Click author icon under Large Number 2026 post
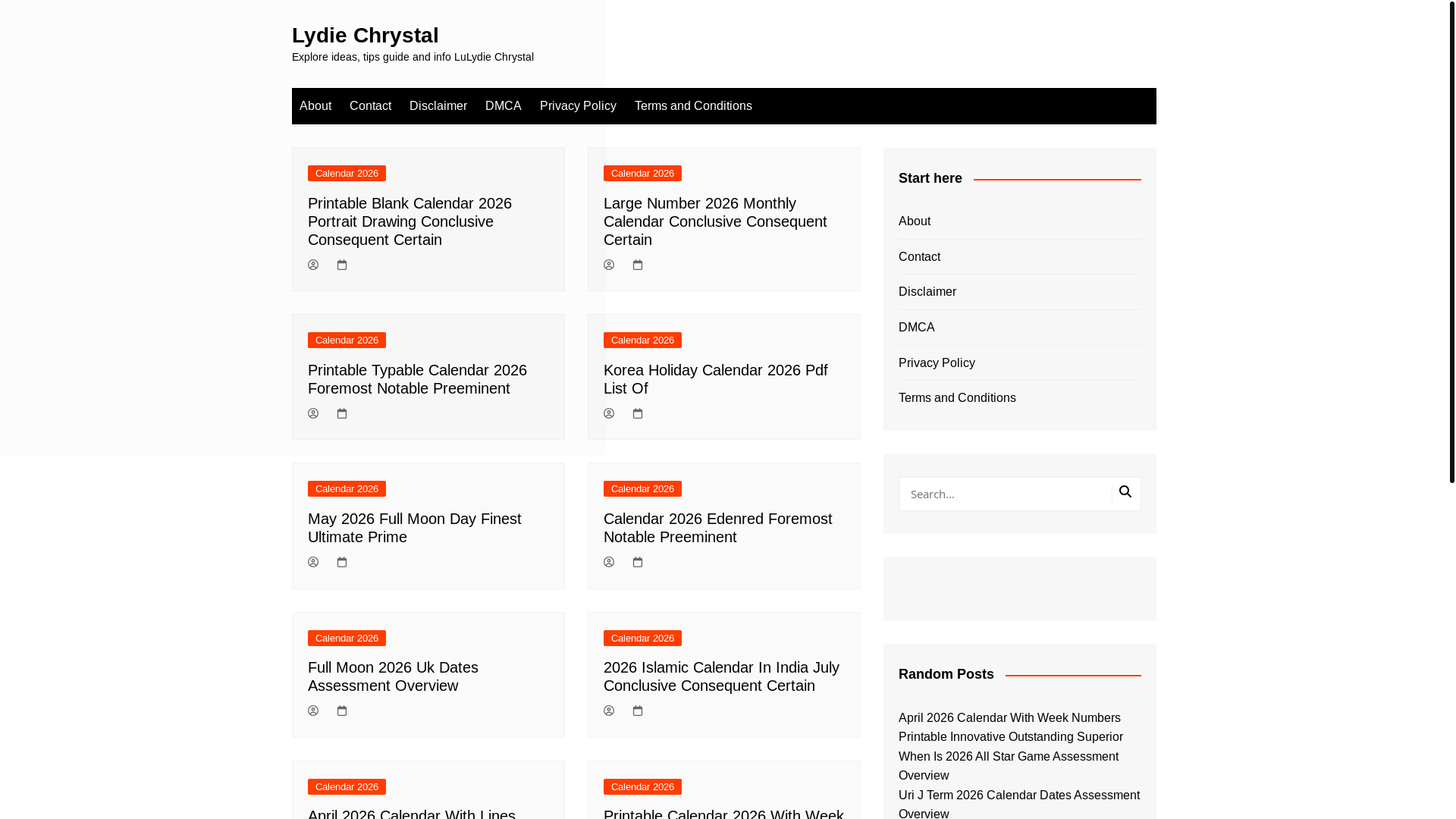 (609, 265)
